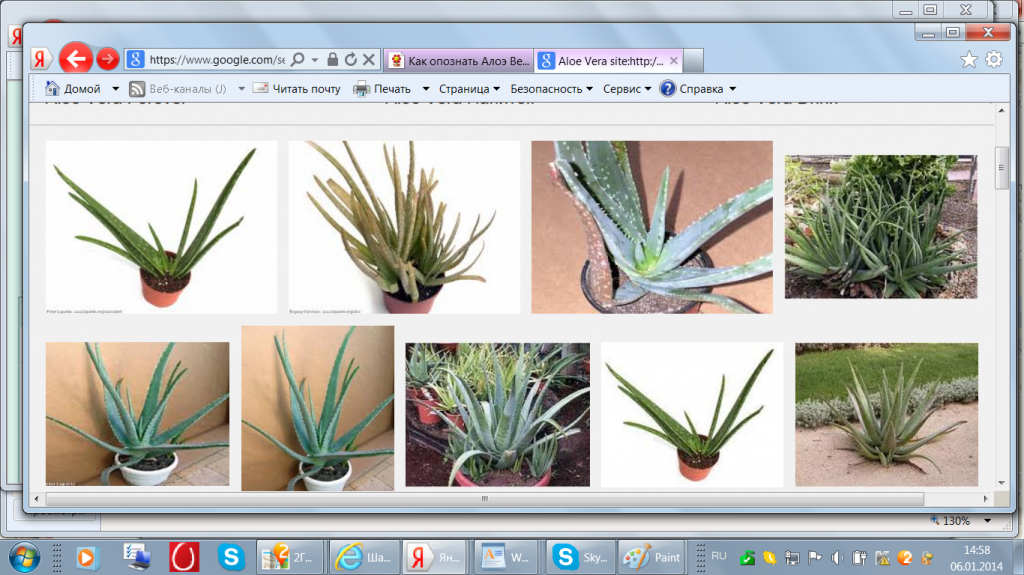This screenshot has height=575, width=1024.
Task: Click the horizontal scrollbar at page bottom
Action: [x=484, y=497]
